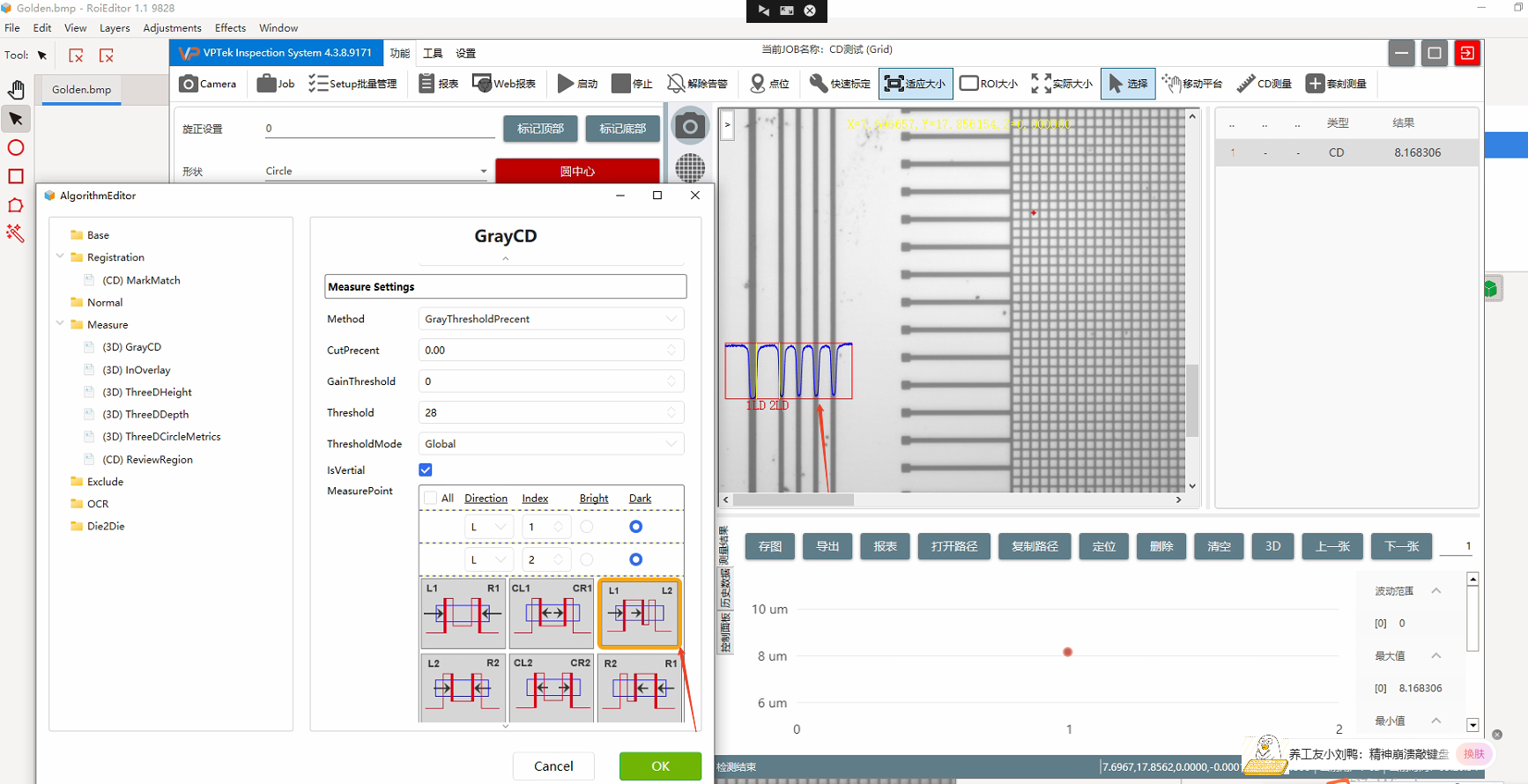Click the 启动 start toolbar button
This screenshot has height=784, width=1528.
point(578,84)
